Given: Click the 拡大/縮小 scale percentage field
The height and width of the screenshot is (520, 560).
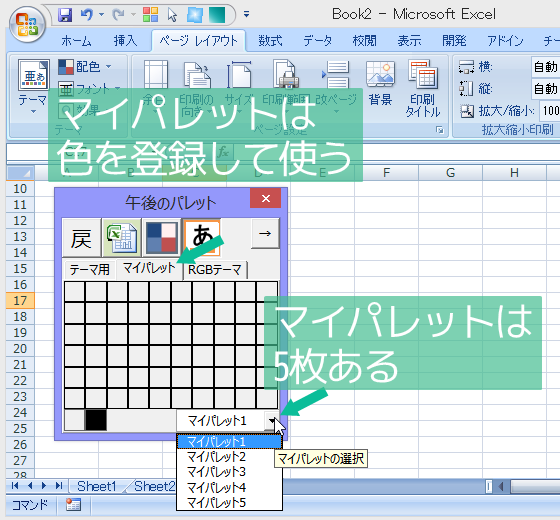Looking at the screenshot, I should [x=550, y=111].
